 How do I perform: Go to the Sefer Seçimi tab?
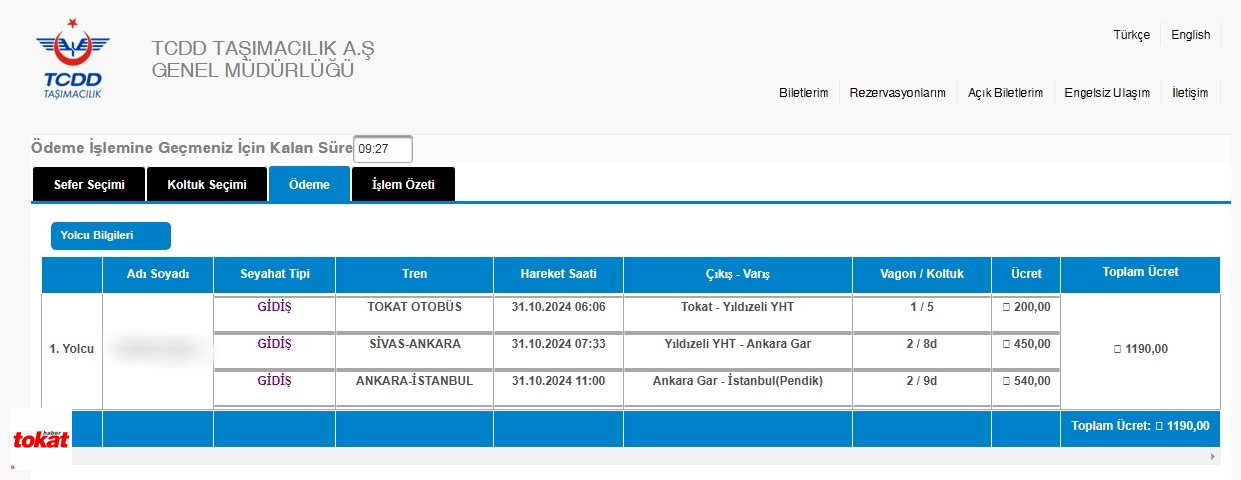(x=89, y=184)
